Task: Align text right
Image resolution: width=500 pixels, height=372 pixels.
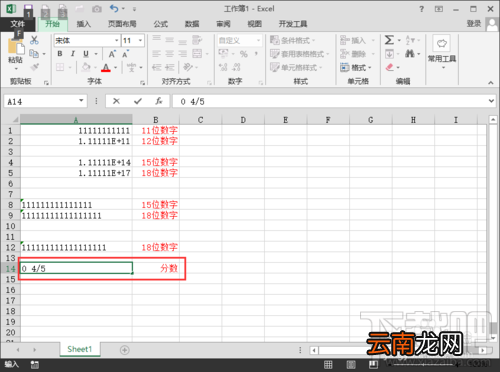Action: click(182, 54)
